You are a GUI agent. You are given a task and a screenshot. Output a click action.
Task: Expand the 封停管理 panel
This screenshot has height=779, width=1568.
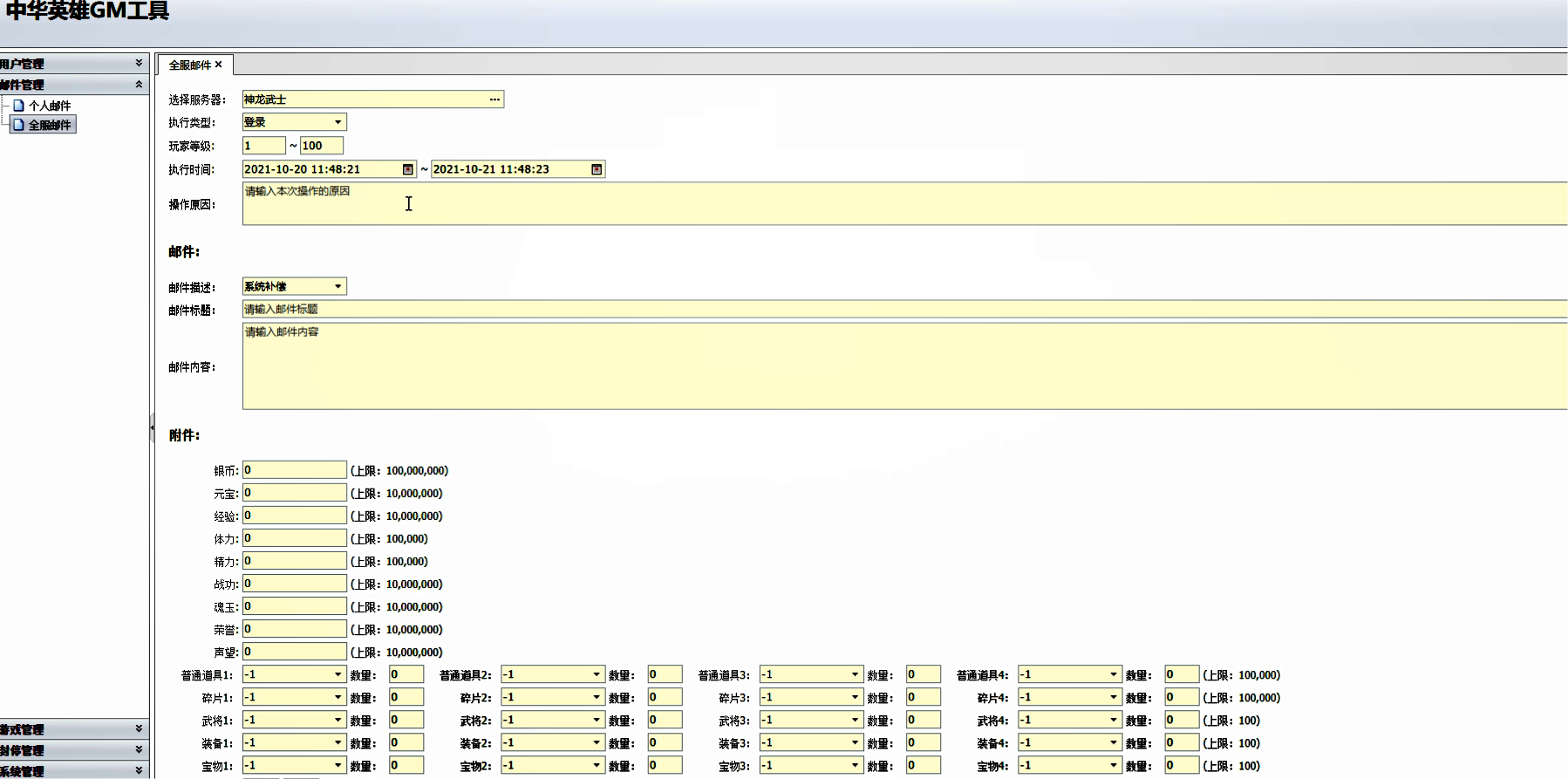coord(139,749)
